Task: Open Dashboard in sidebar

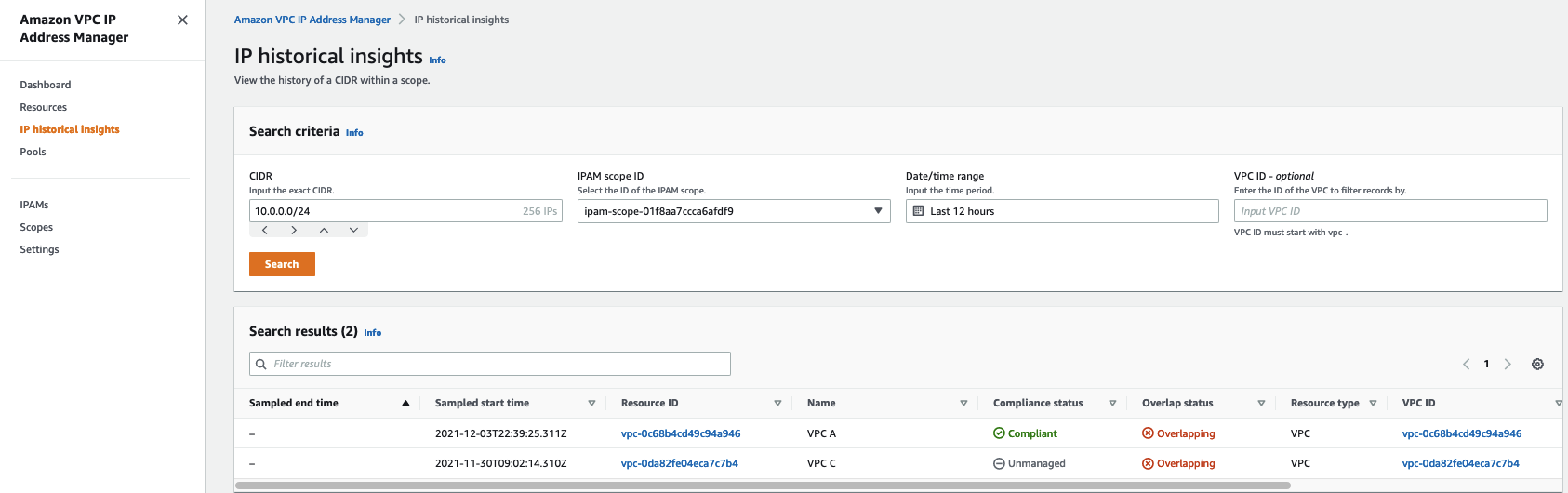Action: point(46,85)
